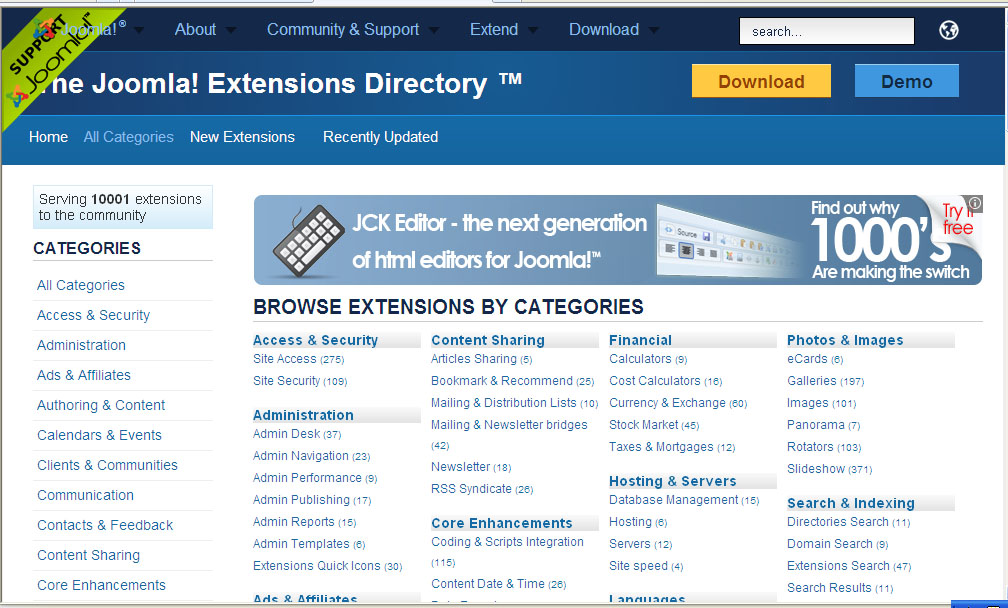Select All Categories in the blue navigation bar
1008x608 pixels.
tap(129, 137)
